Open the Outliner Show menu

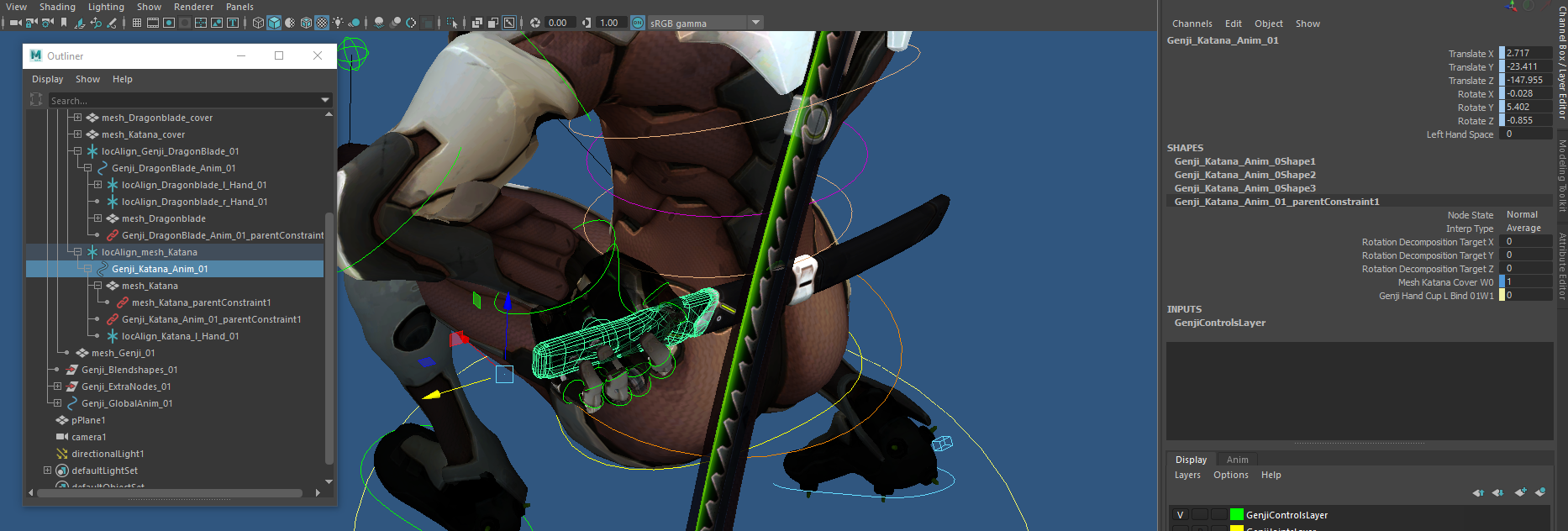(x=87, y=79)
